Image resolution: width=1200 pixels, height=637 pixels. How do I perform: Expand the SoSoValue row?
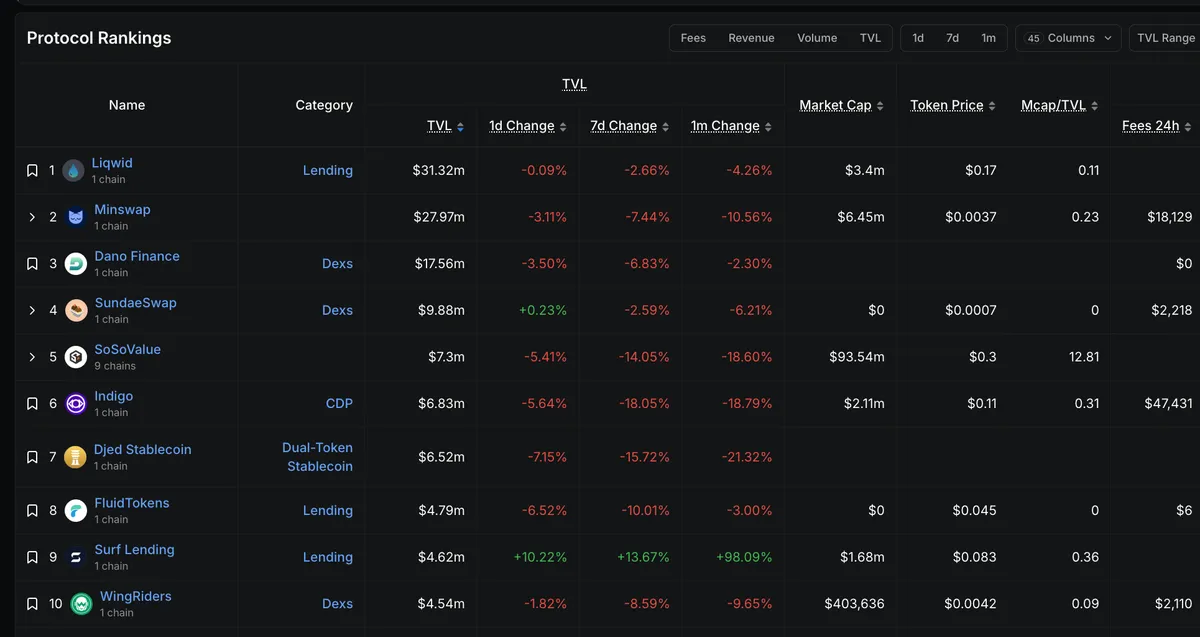[32, 357]
